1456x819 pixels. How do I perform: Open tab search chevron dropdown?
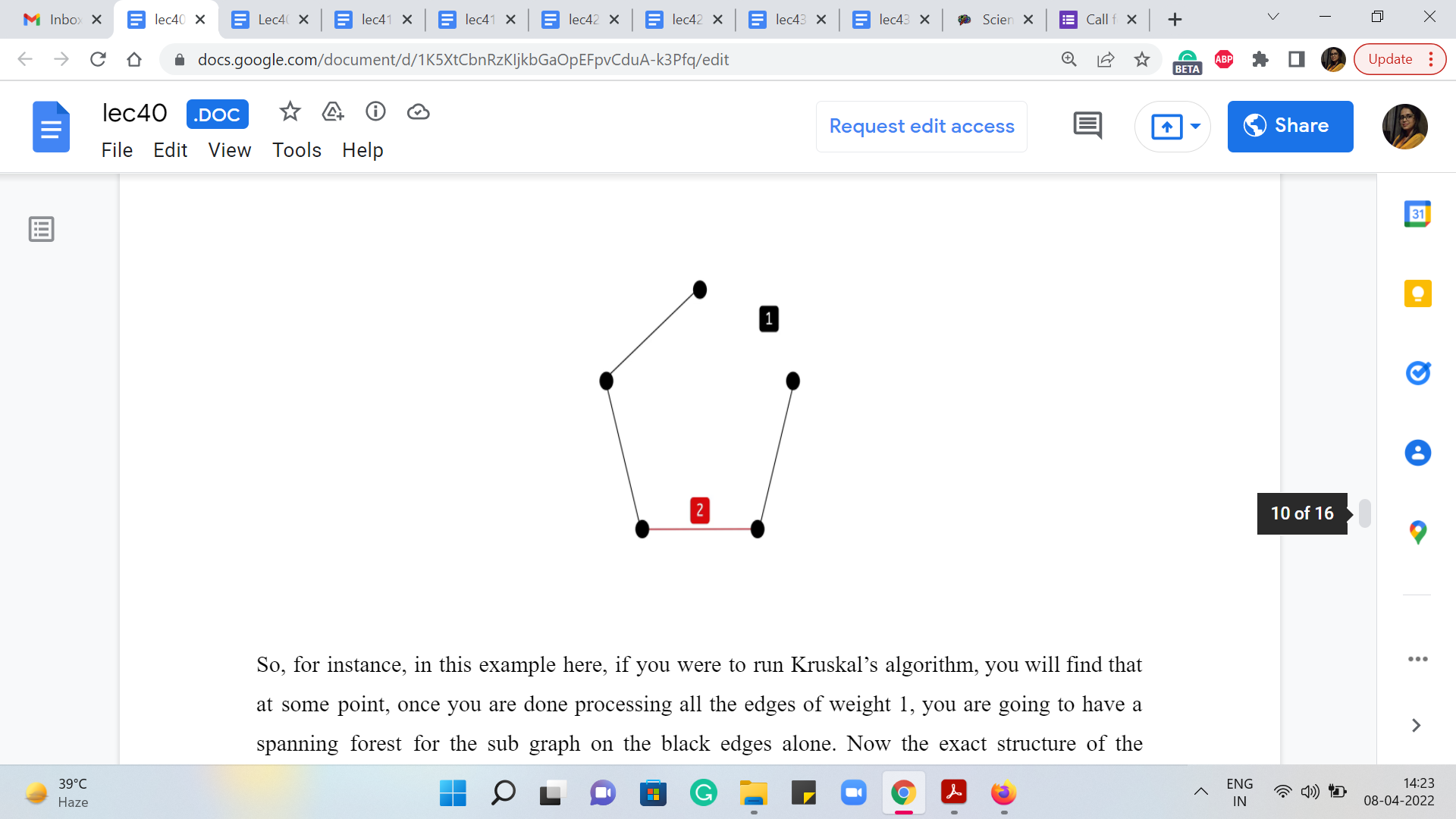pyautogui.click(x=1273, y=18)
